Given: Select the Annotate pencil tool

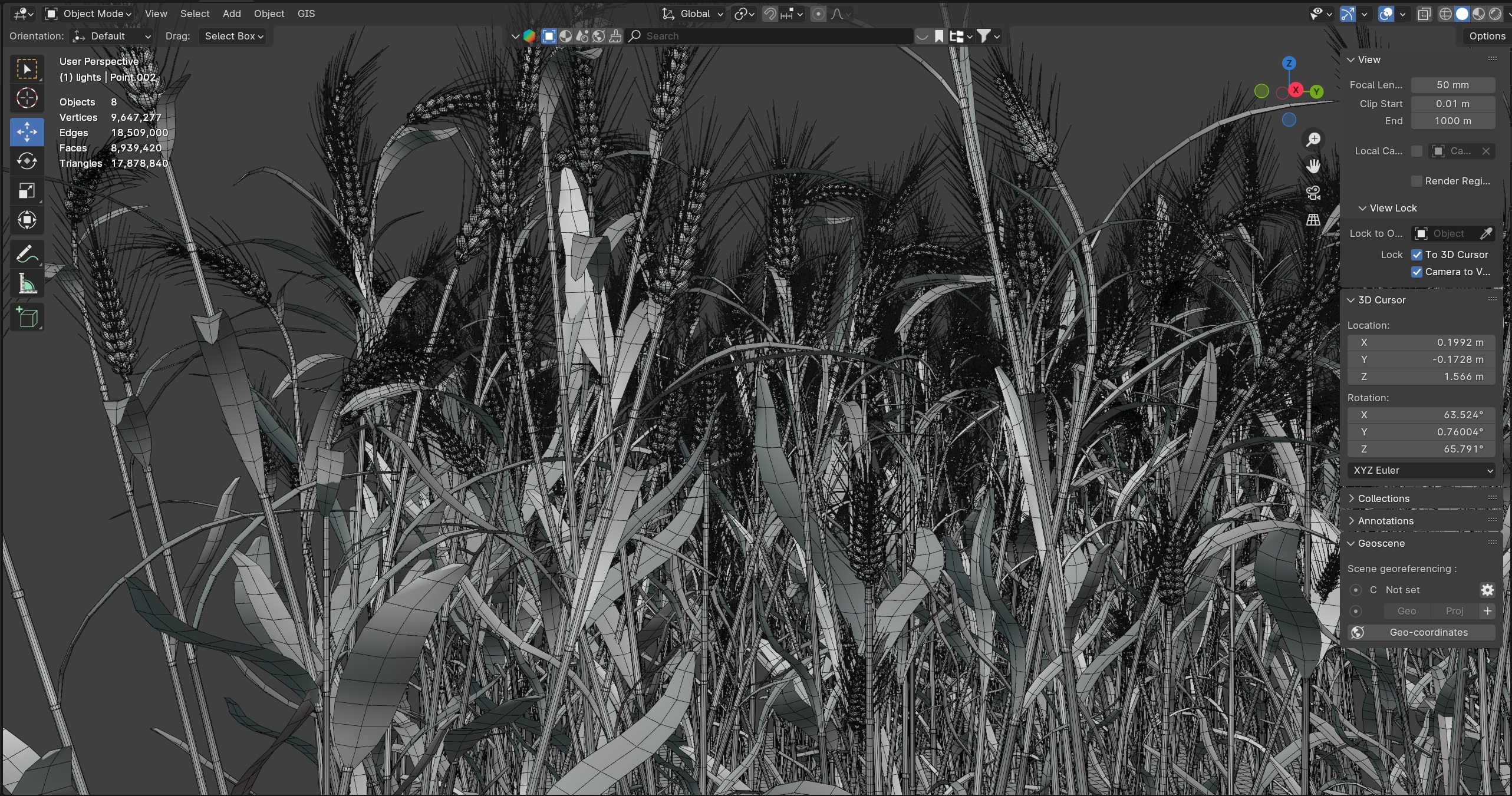Looking at the screenshot, I should pos(27,255).
